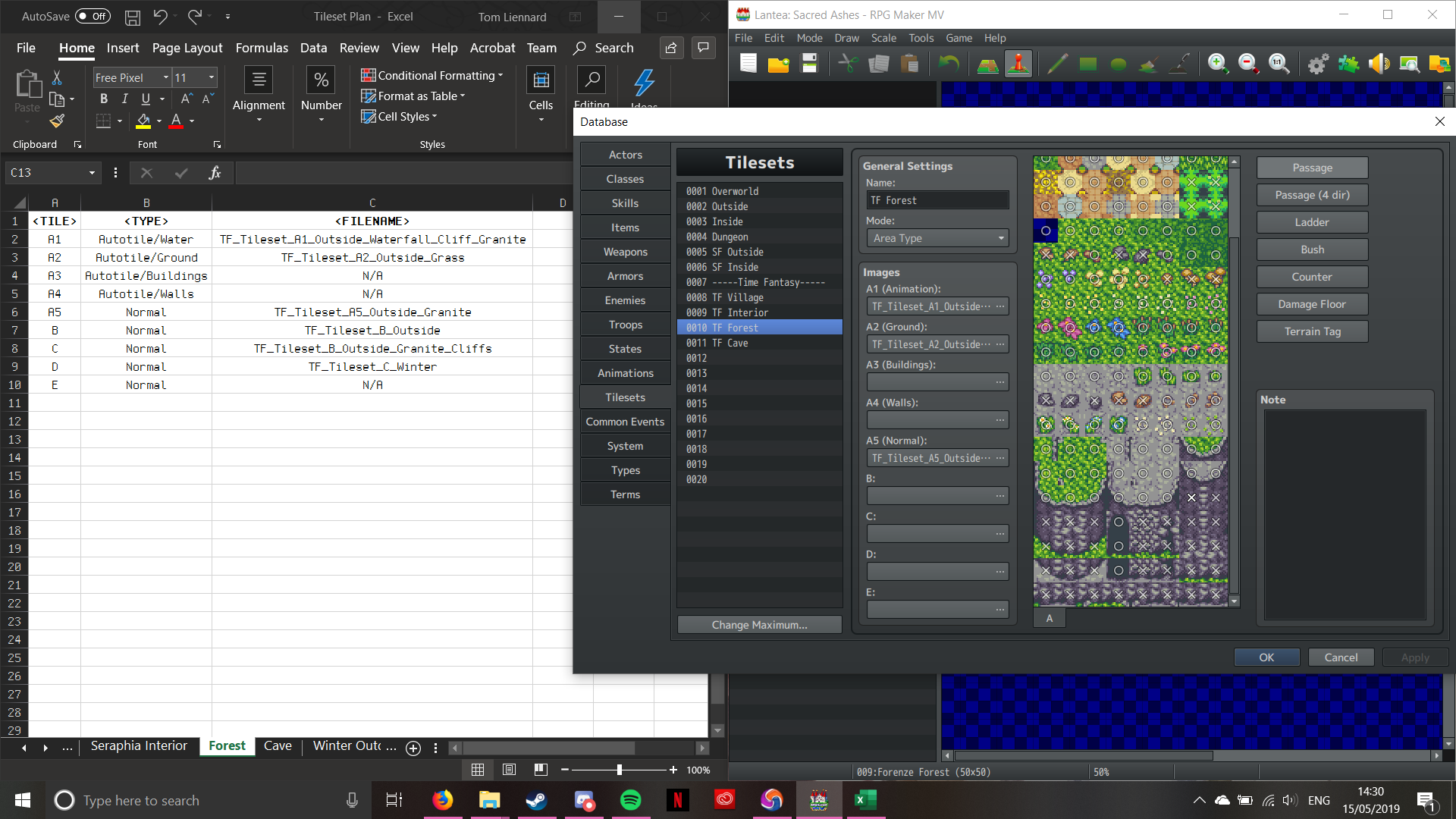The width and height of the screenshot is (1456, 819).
Task: Open the Plugin Manager puzzle icon
Action: pyautogui.click(x=1348, y=64)
